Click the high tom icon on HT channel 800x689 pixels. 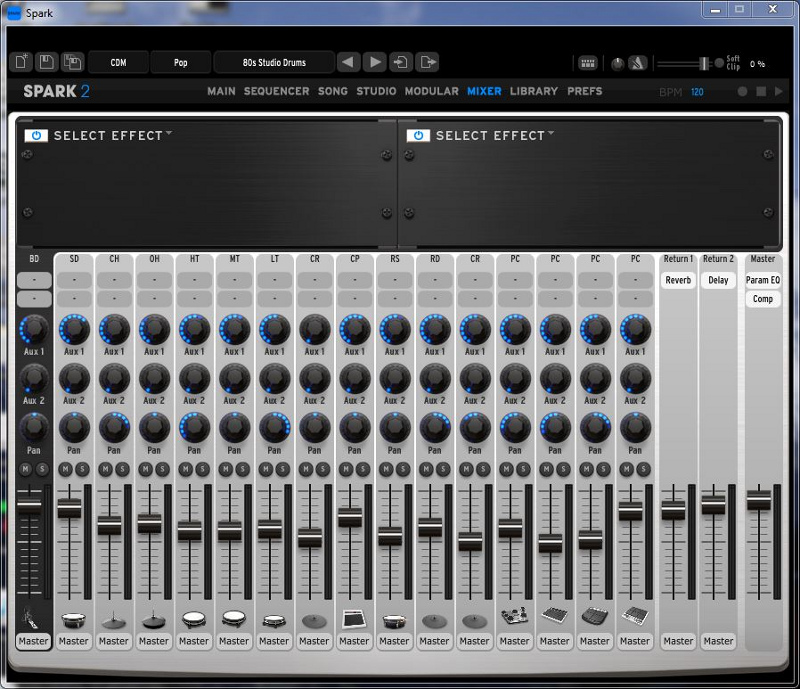point(194,620)
